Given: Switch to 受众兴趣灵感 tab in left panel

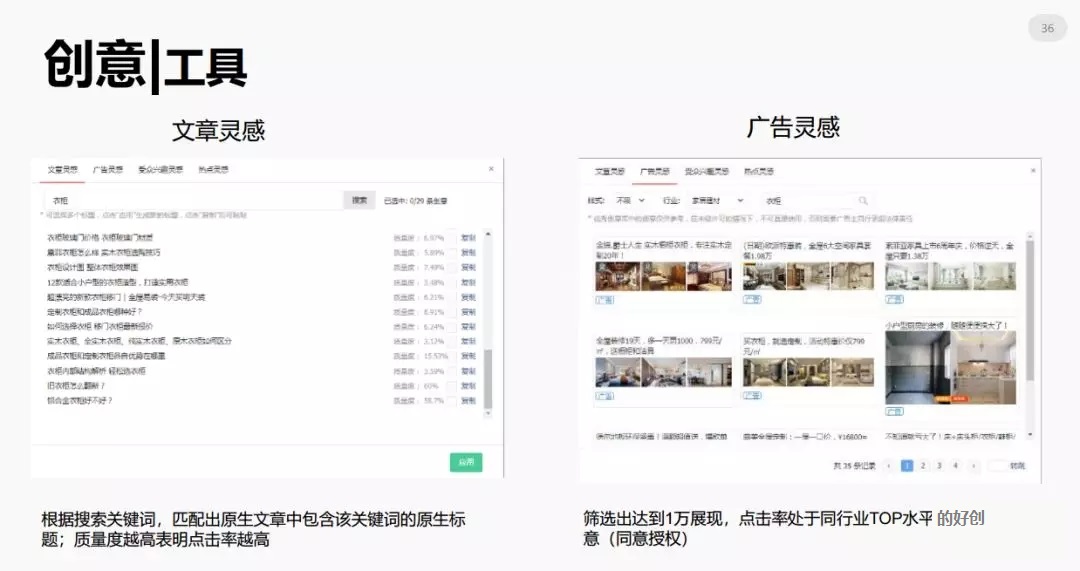Looking at the screenshot, I should 160,170.
